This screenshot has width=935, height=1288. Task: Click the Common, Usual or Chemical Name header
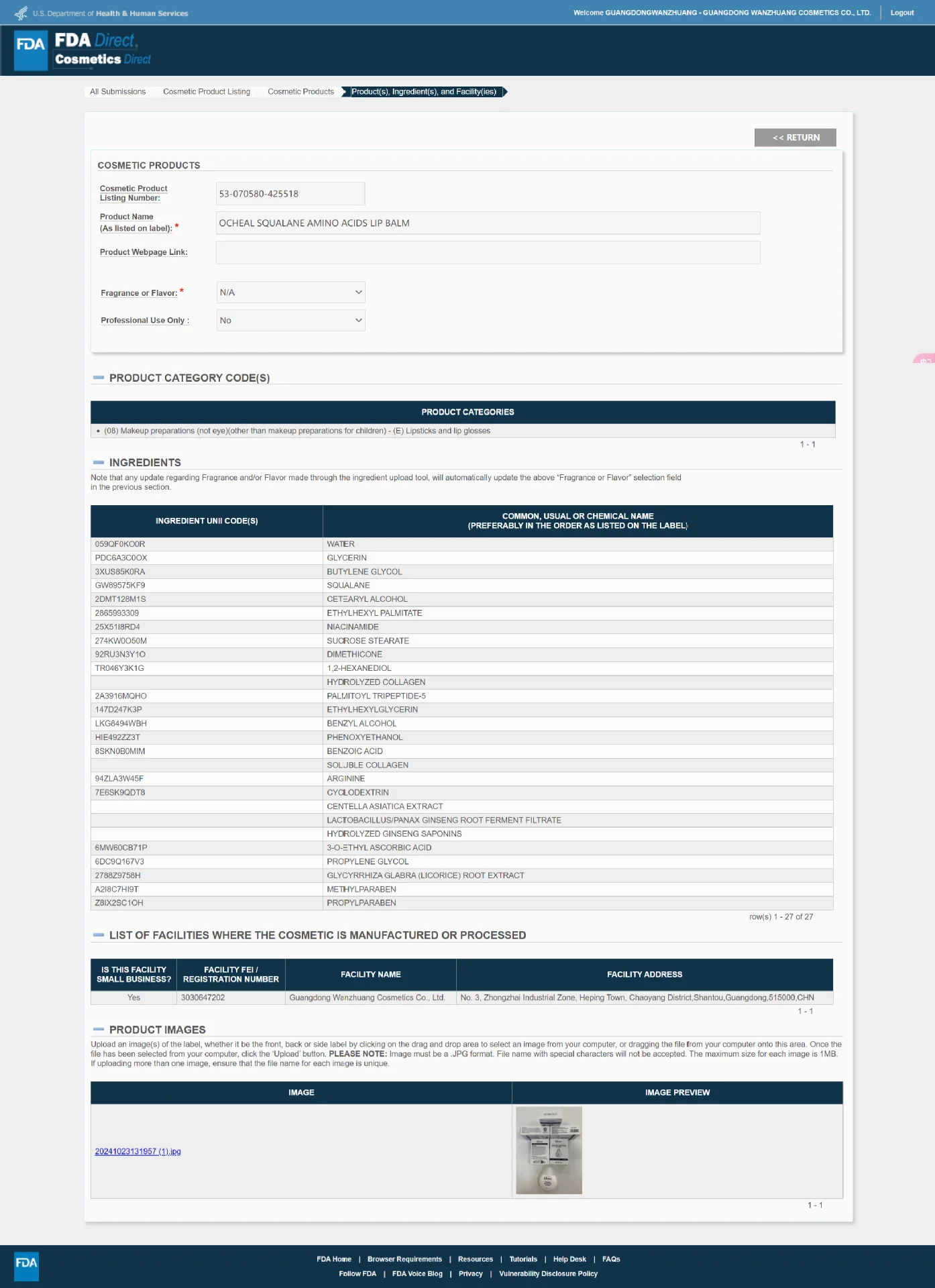click(577, 521)
